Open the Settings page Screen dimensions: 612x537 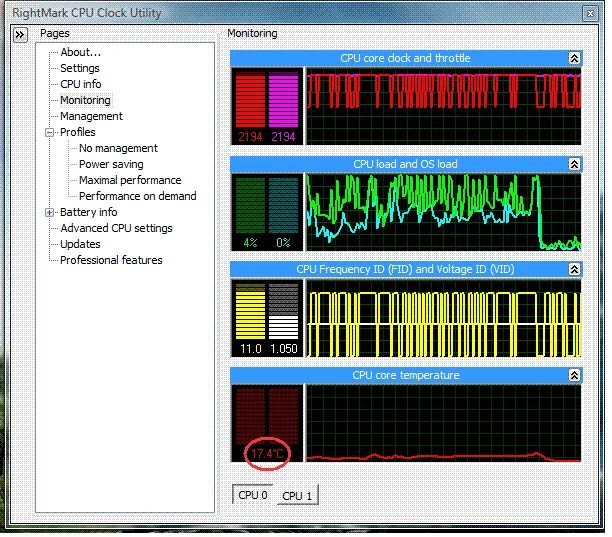(80, 68)
